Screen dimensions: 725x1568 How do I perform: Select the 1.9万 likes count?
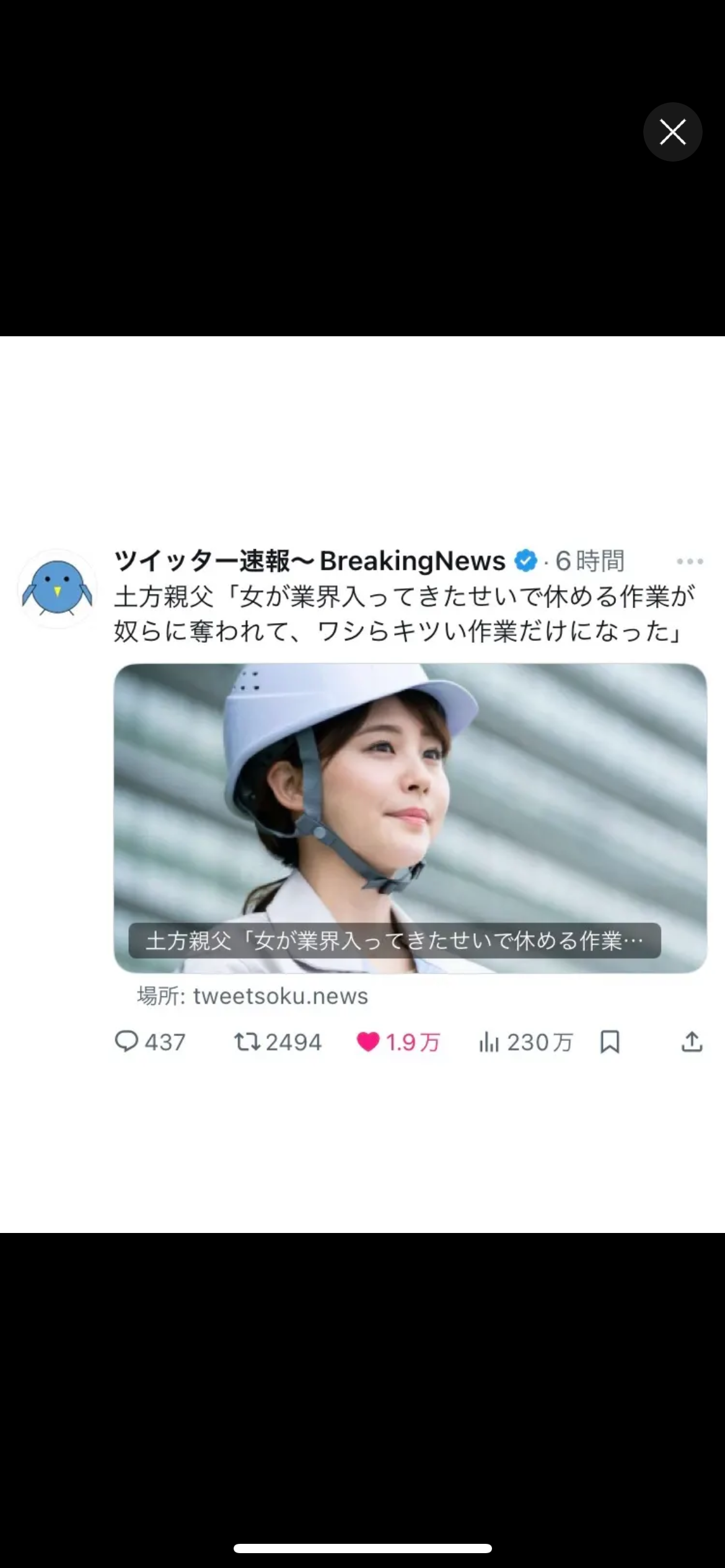pos(413,1042)
